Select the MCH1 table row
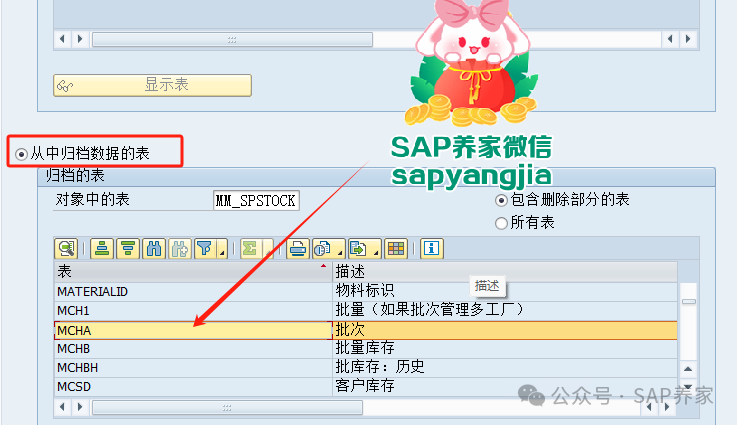Screen dimensions: 737x425 click(x=193, y=311)
